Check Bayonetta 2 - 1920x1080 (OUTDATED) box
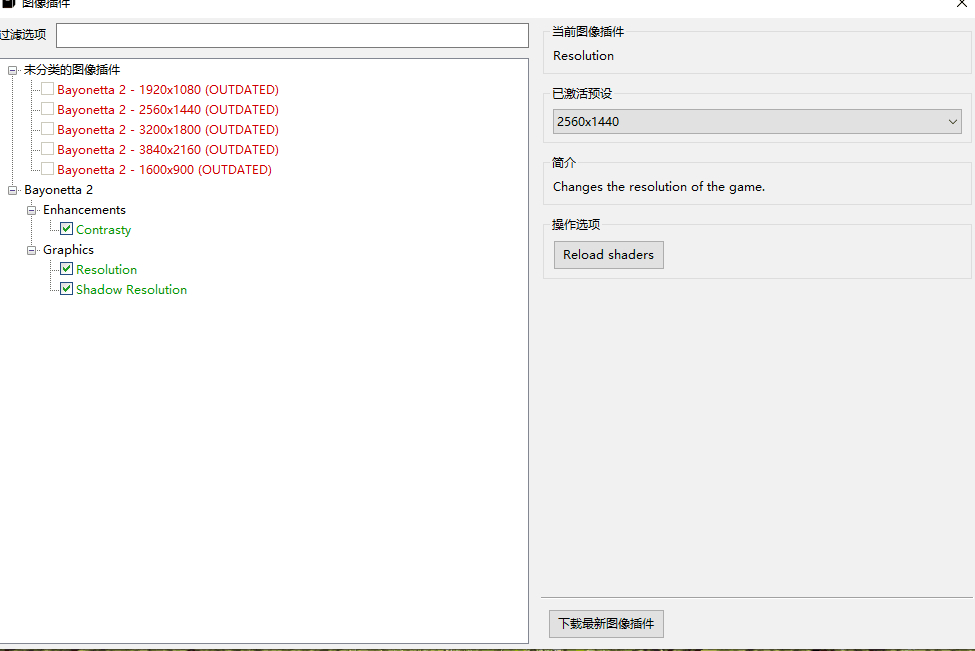 [x=47, y=89]
